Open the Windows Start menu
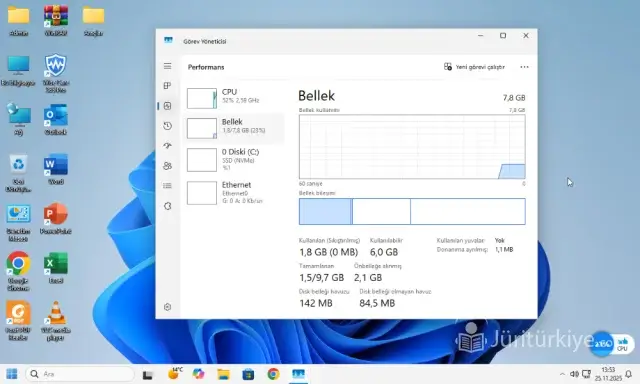Image resolution: width=640 pixels, height=384 pixels. point(11,374)
